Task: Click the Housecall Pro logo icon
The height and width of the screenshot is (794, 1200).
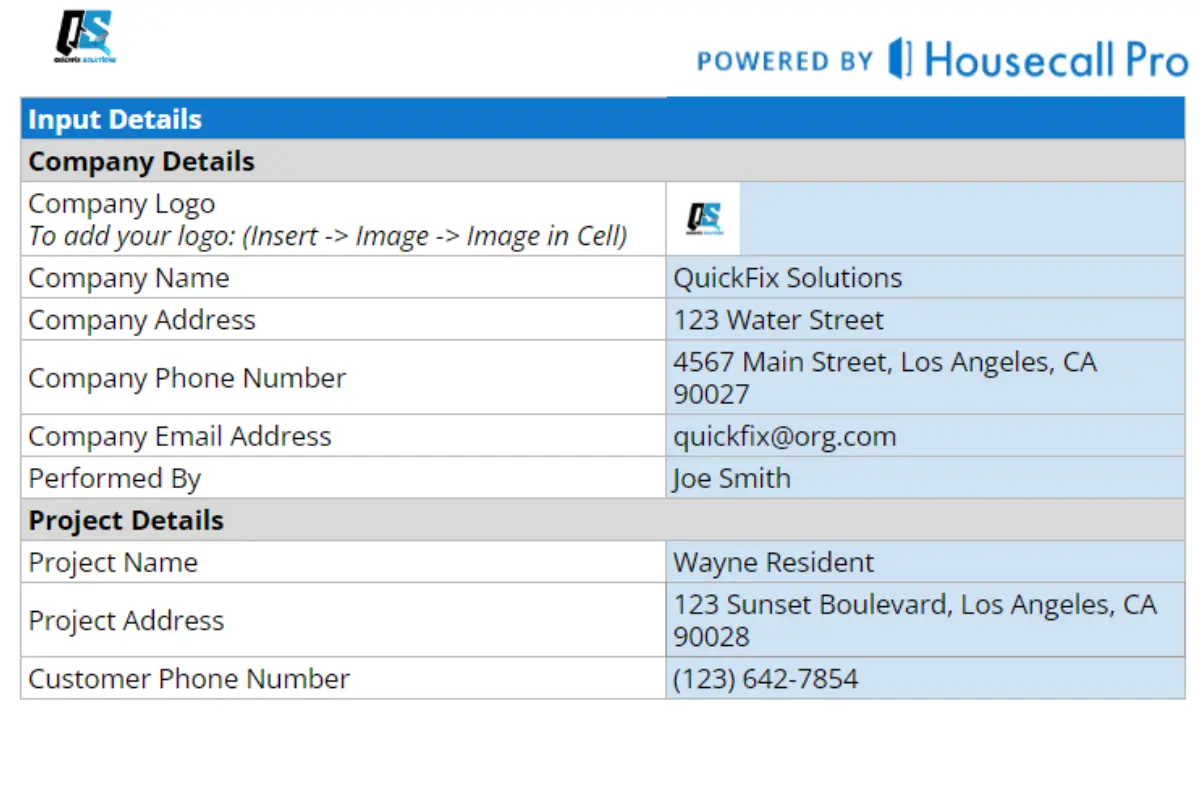Action: 901,58
